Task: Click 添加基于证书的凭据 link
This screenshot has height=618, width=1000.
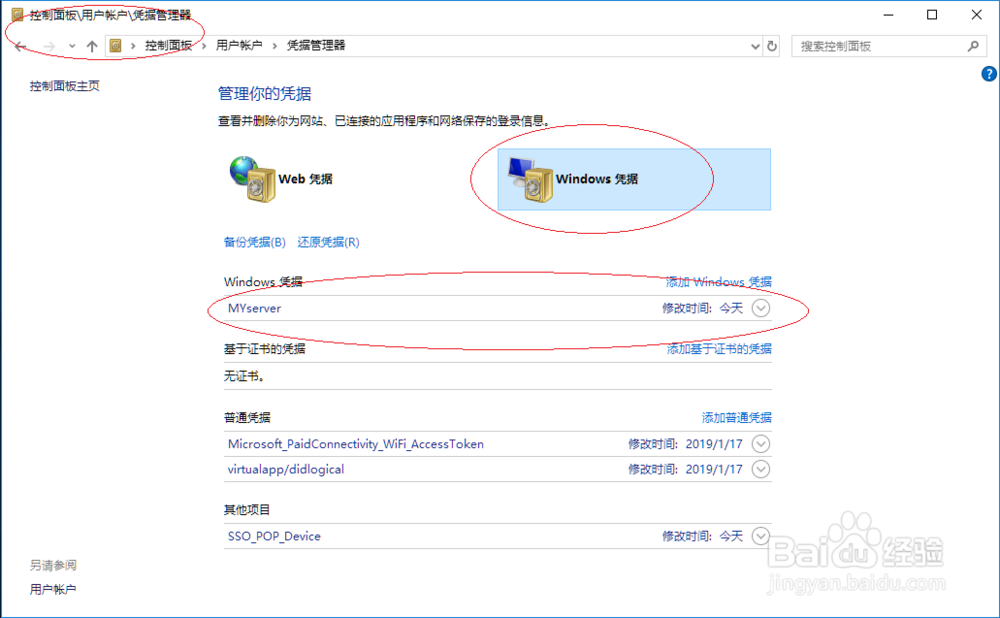Action: pos(719,349)
